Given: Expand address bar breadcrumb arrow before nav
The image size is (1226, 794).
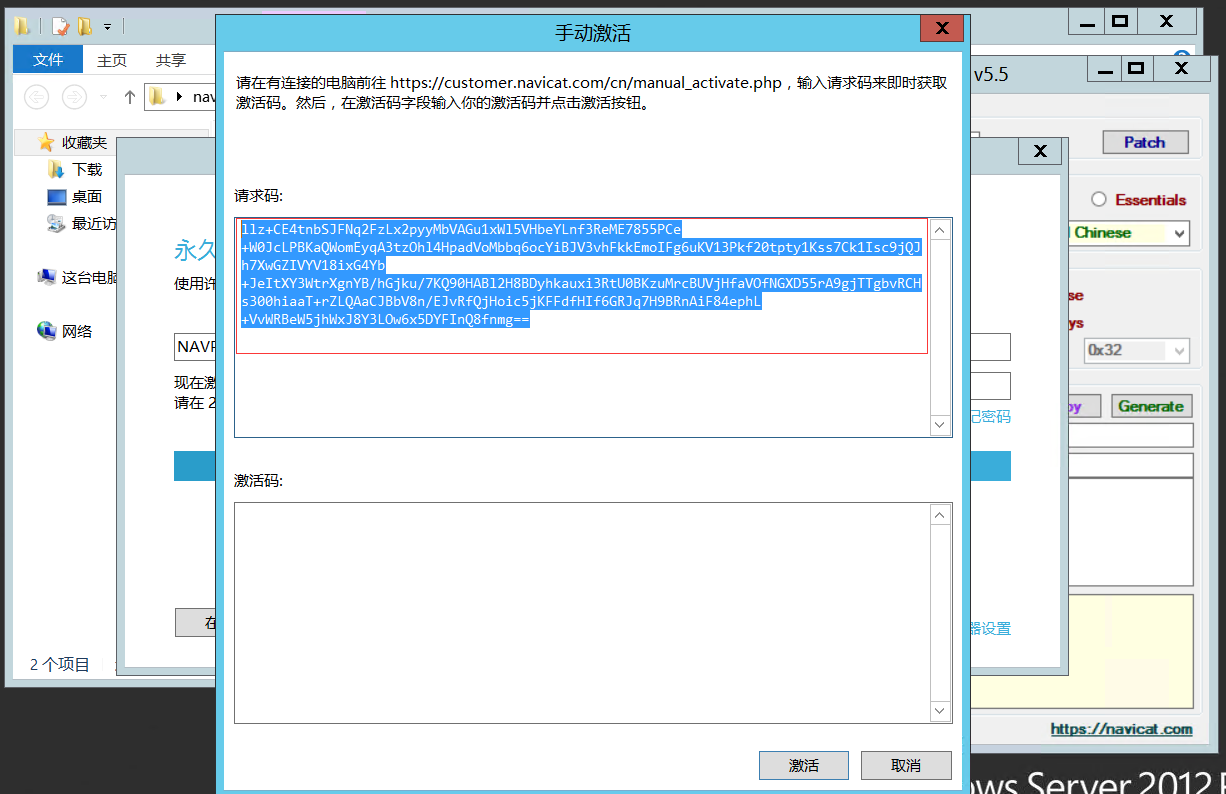Looking at the screenshot, I should tap(179, 97).
